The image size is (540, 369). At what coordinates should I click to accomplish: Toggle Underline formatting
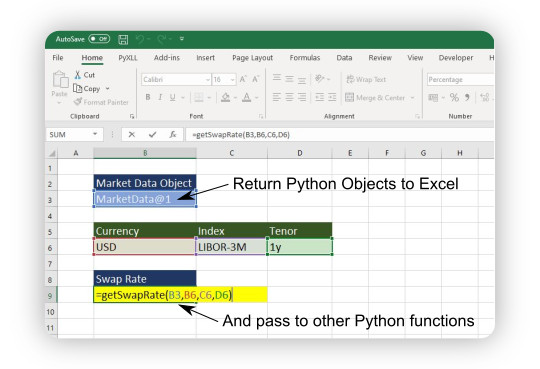tap(173, 98)
